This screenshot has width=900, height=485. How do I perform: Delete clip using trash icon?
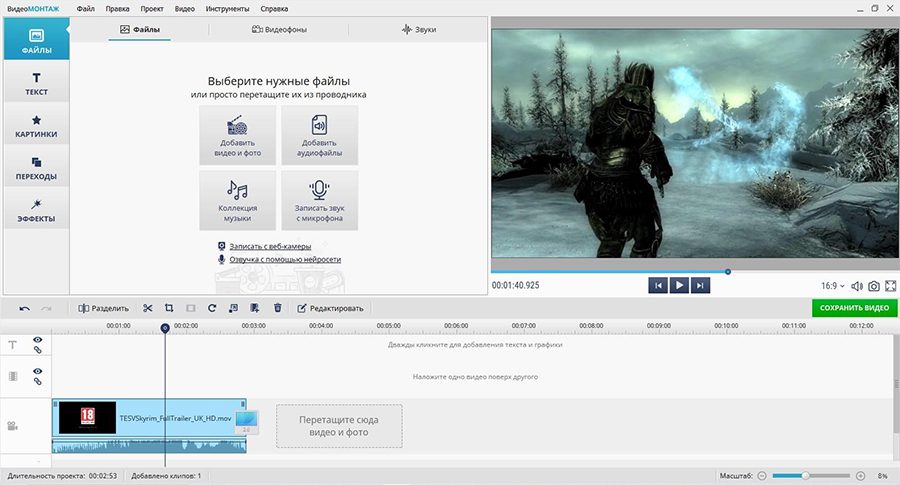point(278,308)
